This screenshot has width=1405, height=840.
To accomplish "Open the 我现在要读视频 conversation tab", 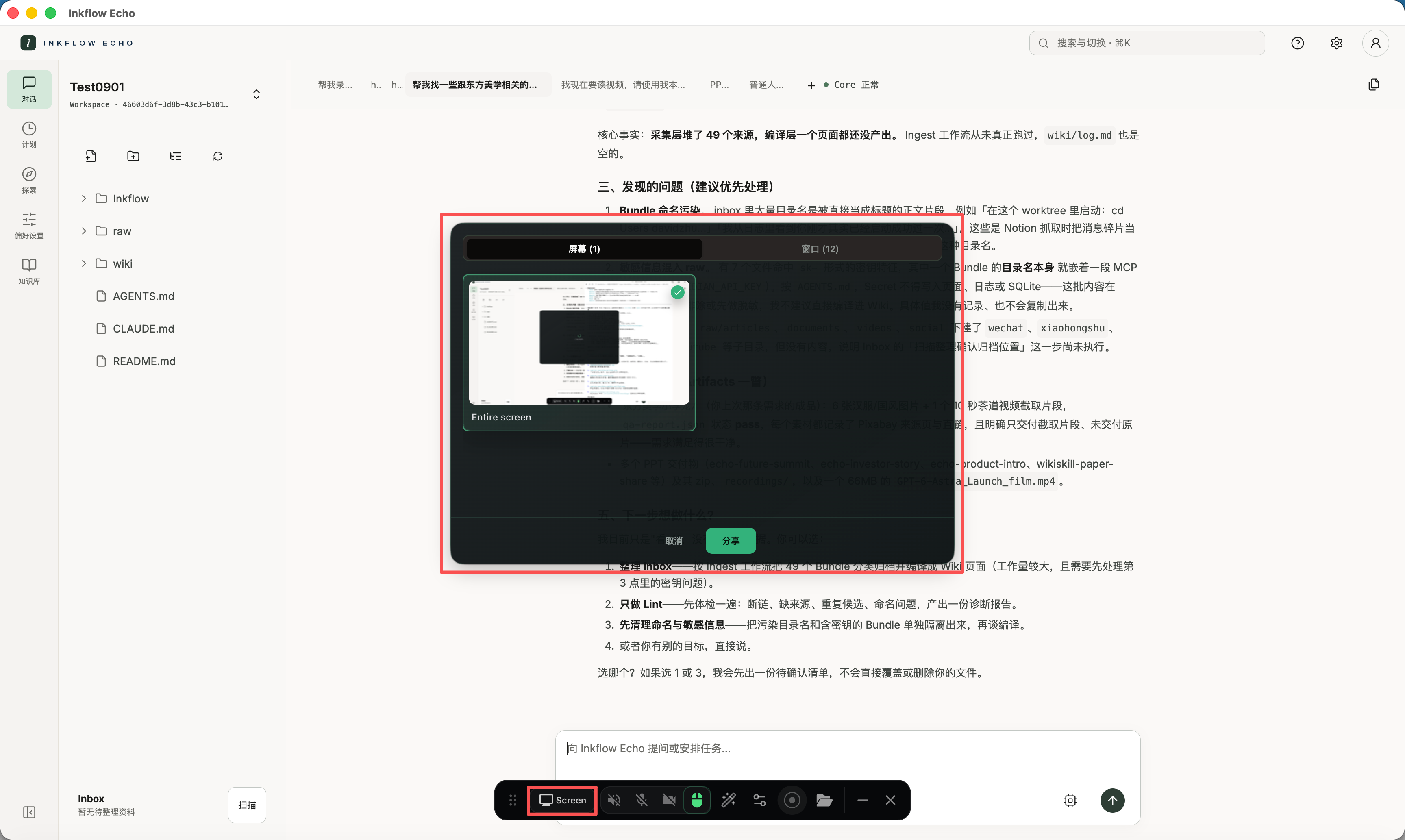I will point(622,84).
